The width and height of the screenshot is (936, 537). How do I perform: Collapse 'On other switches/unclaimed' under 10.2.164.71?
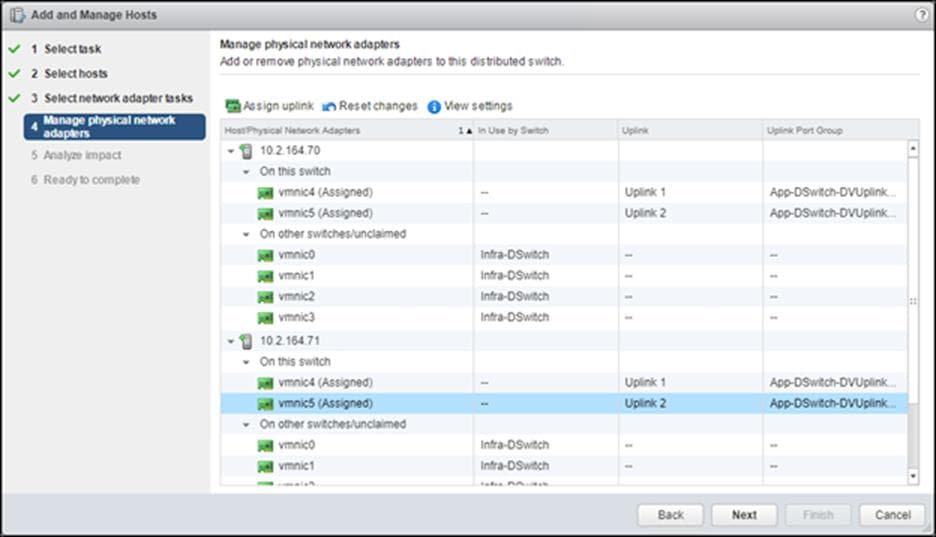246,425
